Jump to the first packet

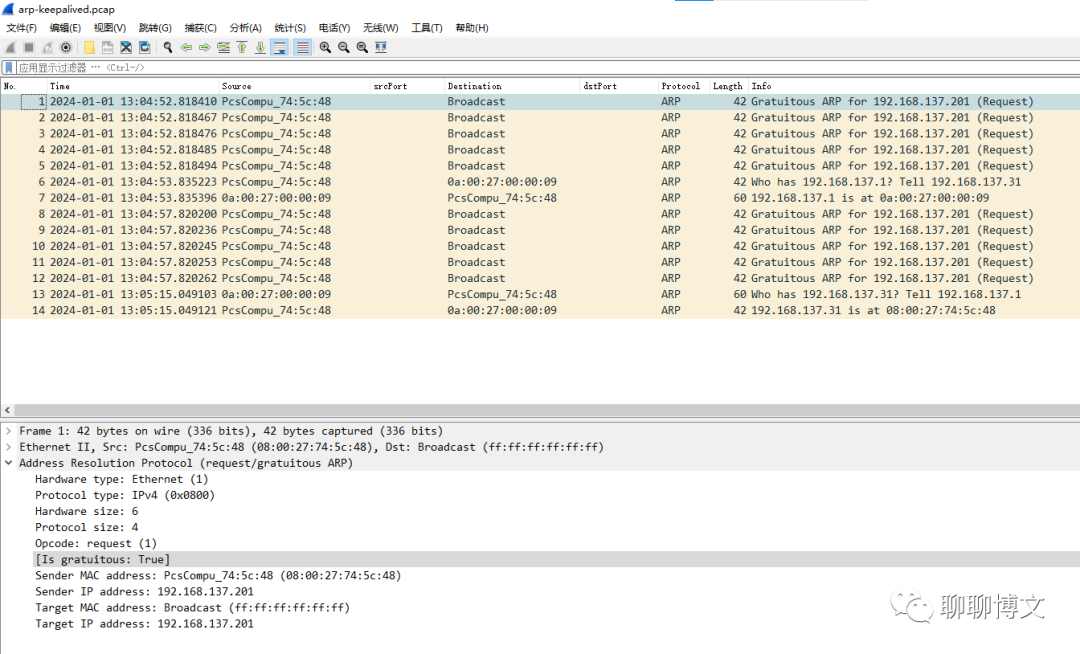coord(242,48)
